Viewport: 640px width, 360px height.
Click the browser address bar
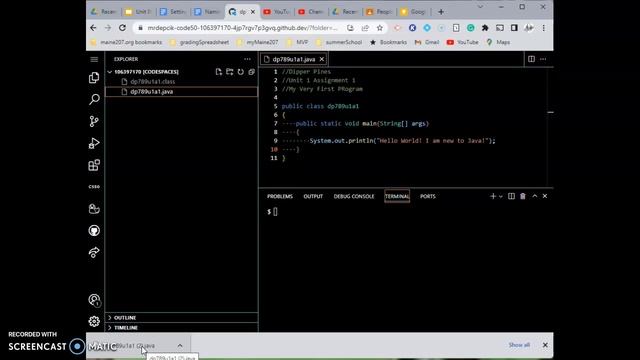point(242,28)
